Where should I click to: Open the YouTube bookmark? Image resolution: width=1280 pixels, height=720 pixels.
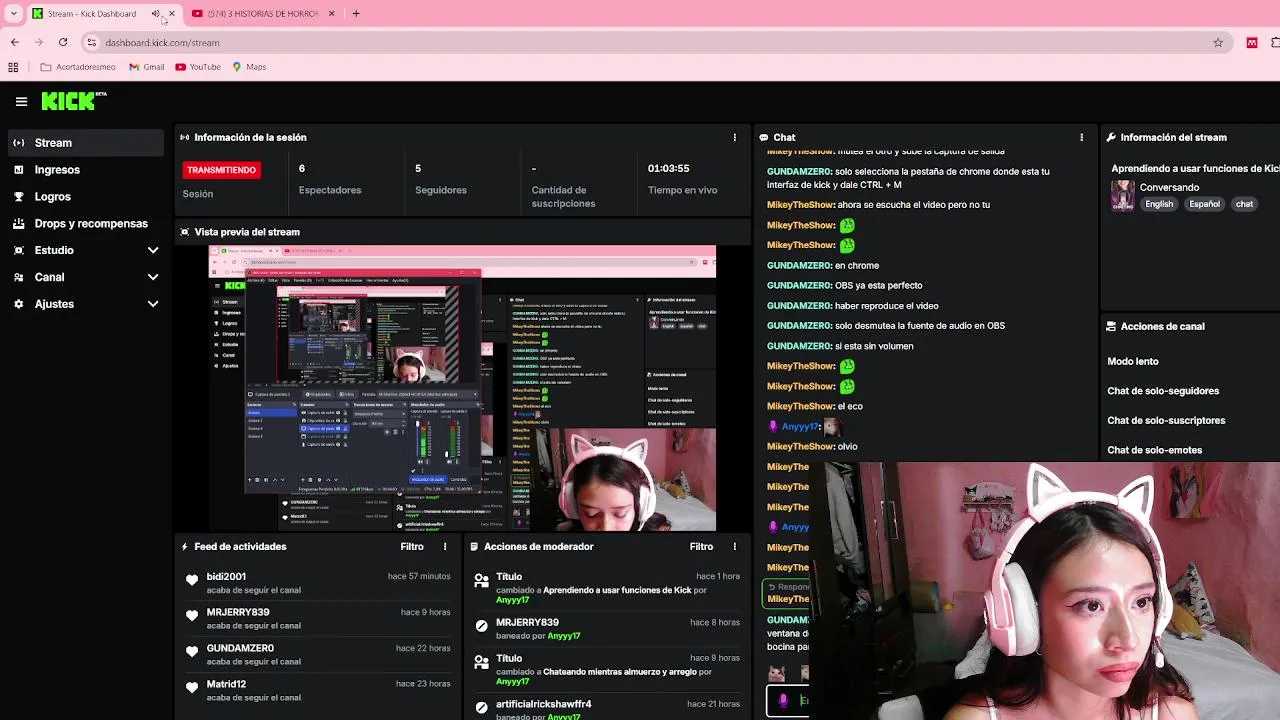(198, 67)
